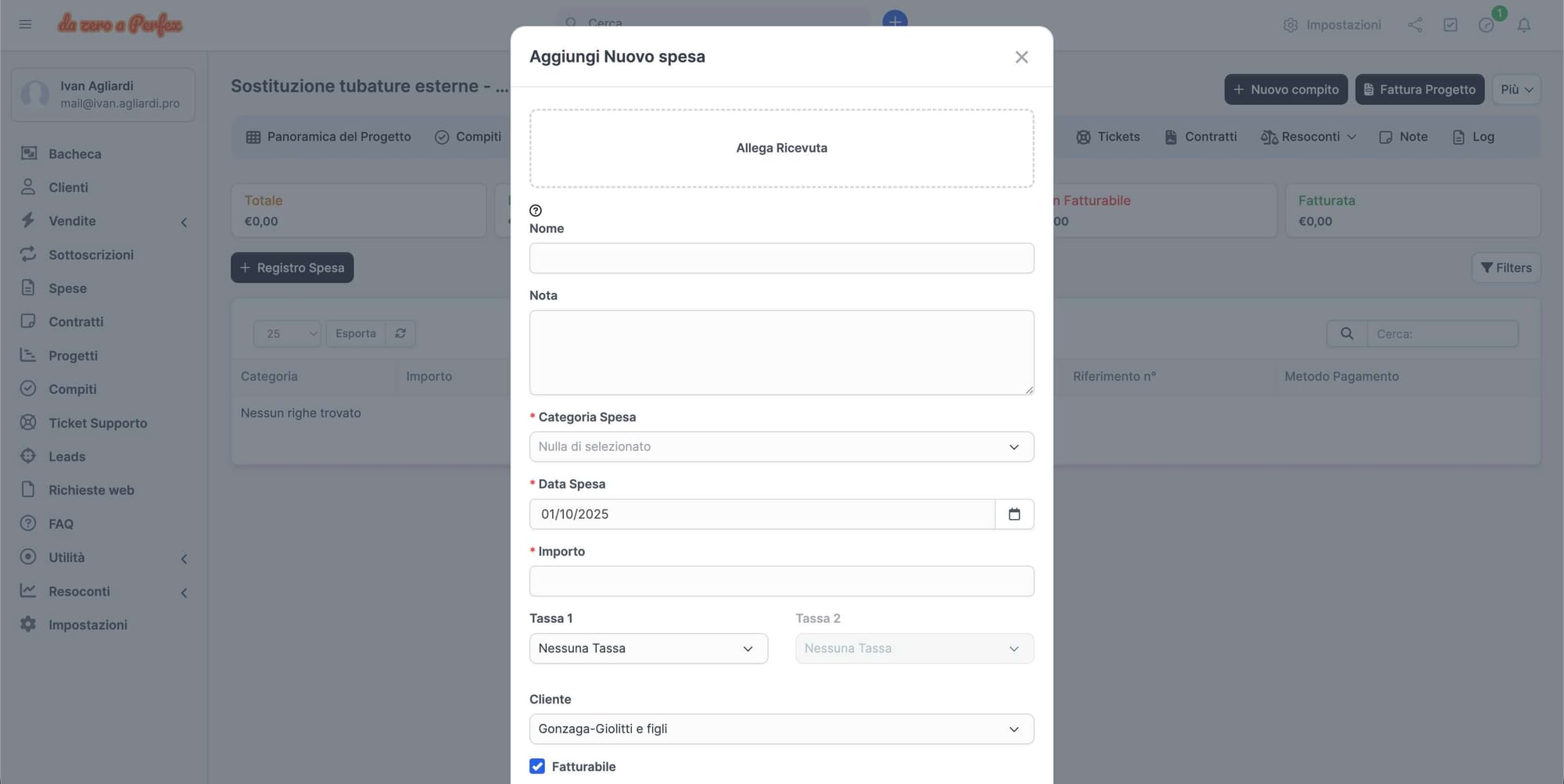Click the refresh icon next to Esporta
Image resolution: width=1564 pixels, height=784 pixels.
point(400,334)
